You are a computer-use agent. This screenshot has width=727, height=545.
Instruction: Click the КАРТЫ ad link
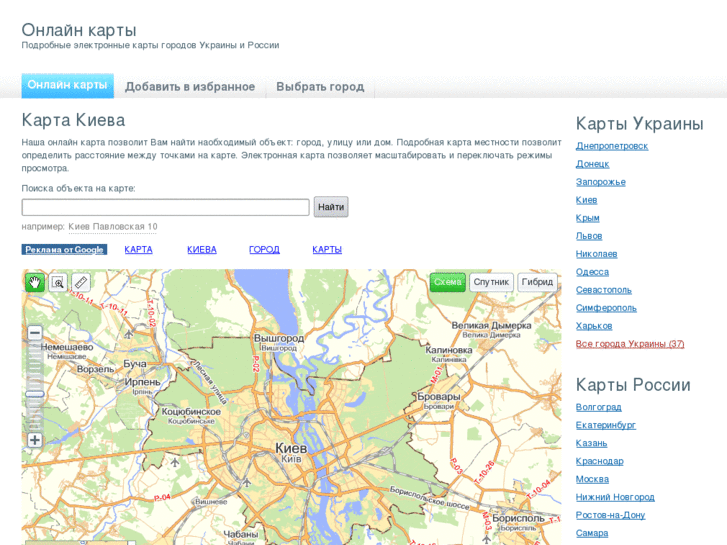(327, 250)
